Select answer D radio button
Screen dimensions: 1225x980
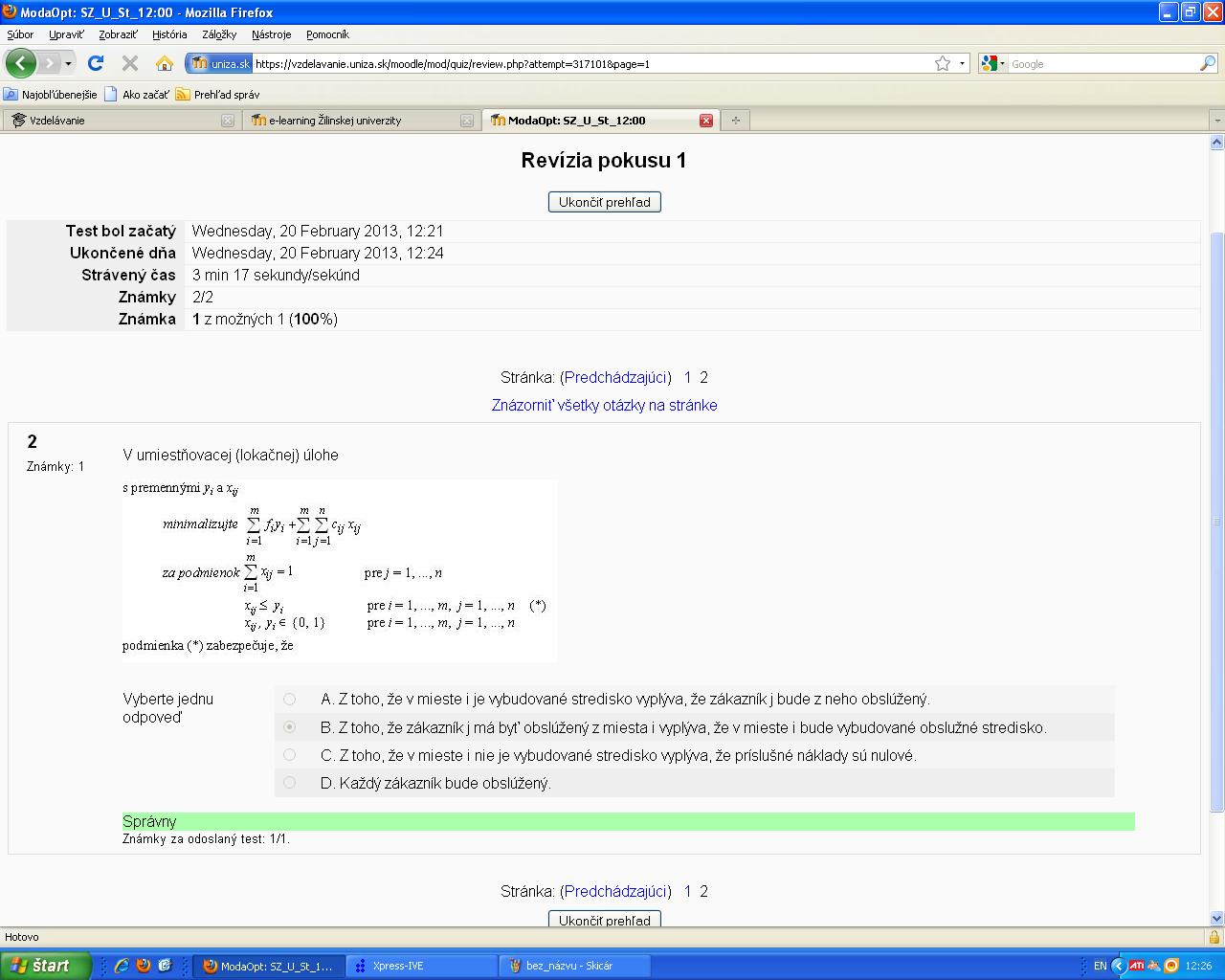290,783
